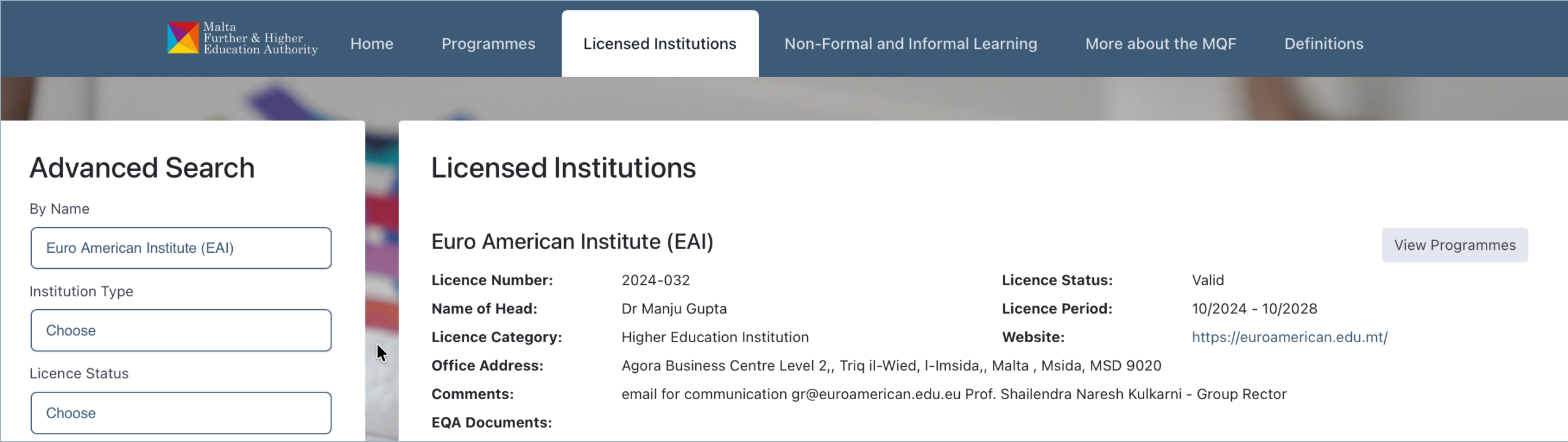Click the Licensed Institutions page heading
Viewport: 1568px width, 442px height.
pos(563,168)
